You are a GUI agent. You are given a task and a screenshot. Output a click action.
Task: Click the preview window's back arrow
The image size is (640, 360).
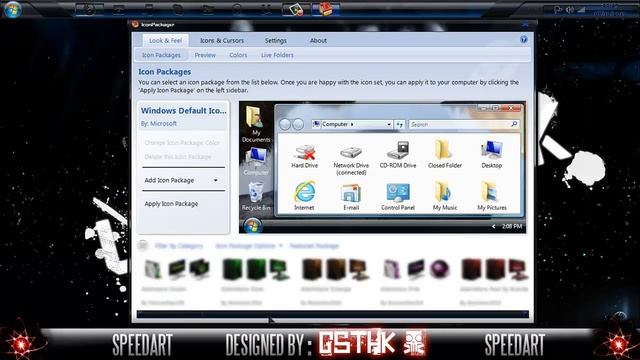click(285, 124)
